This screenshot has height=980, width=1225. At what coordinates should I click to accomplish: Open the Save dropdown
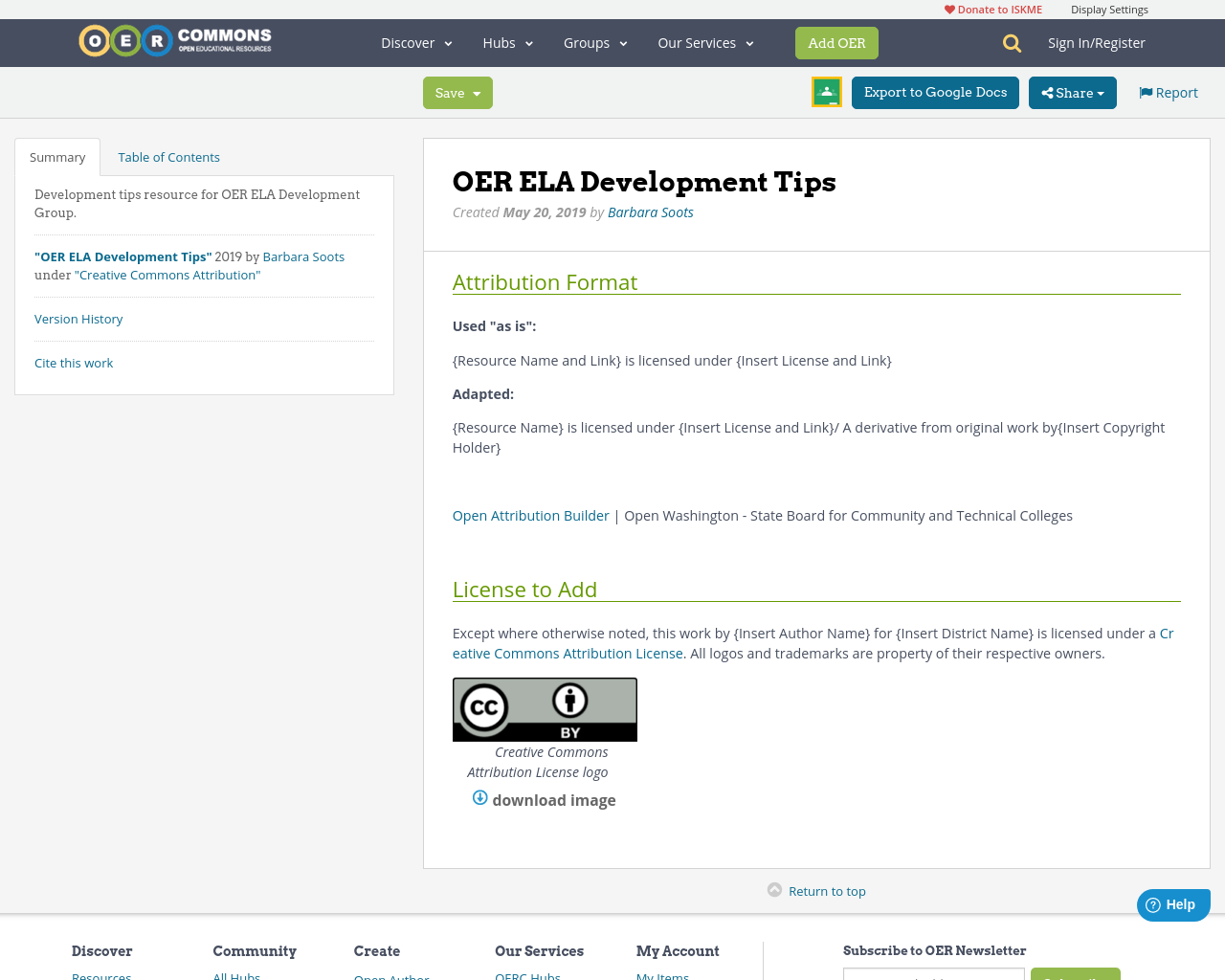tap(457, 93)
